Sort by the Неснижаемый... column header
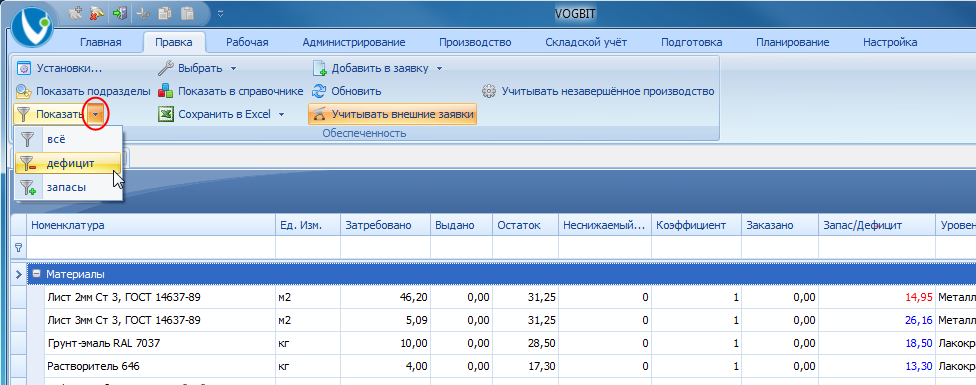The height and width of the screenshot is (385, 976). (x=605, y=225)
